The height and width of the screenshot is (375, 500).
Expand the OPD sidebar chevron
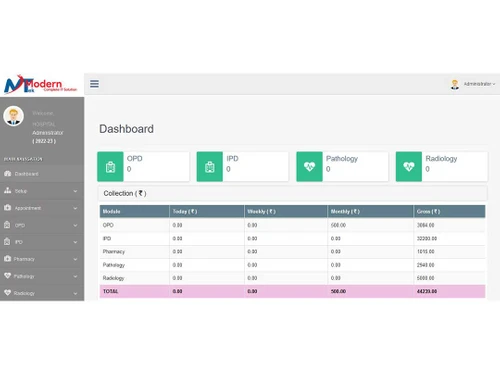[75, 226]
